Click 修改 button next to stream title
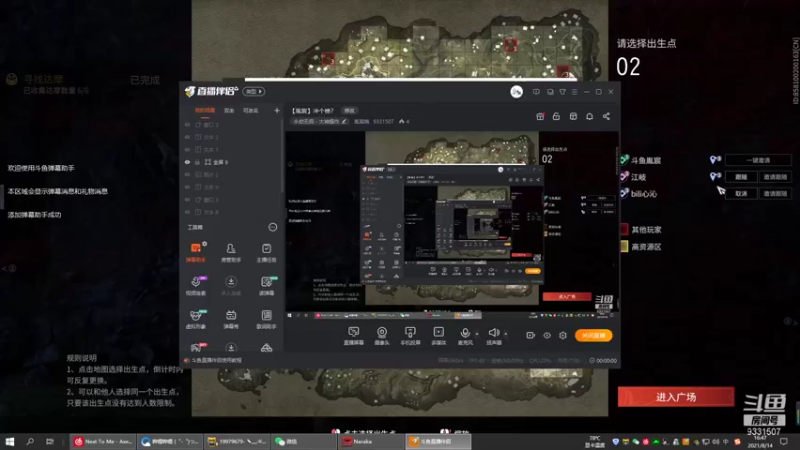The width and height of the screenshot is (800, 450). 349,111
